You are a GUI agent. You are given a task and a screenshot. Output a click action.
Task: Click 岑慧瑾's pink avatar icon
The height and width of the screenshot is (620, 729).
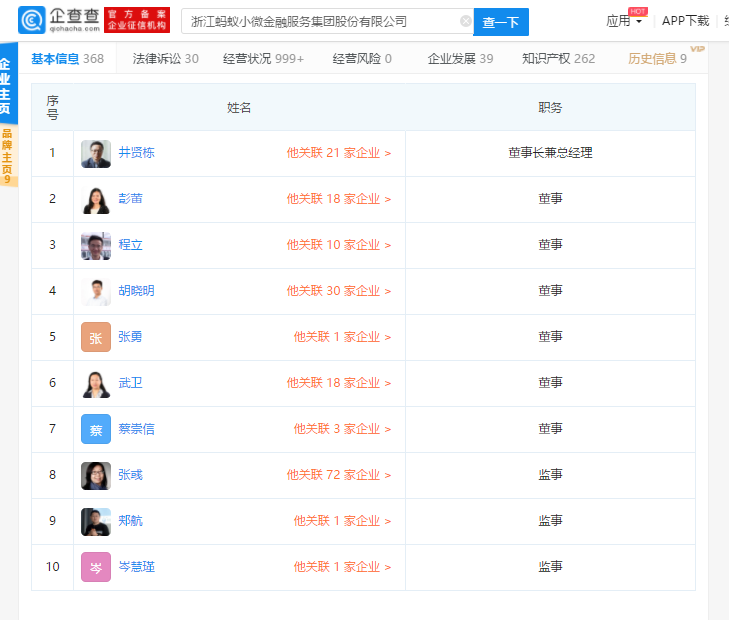pos(96,568)
